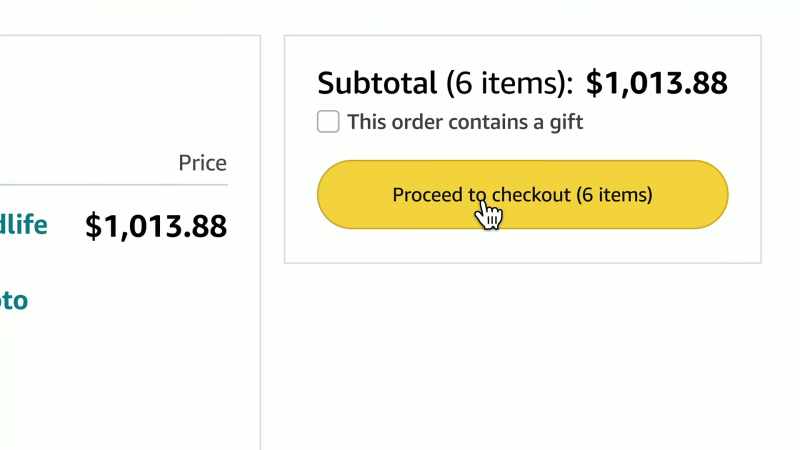The image size is (800, 450).
Task: Click the blank area above the Price header in the cart panel
Action: pos(128,92)
